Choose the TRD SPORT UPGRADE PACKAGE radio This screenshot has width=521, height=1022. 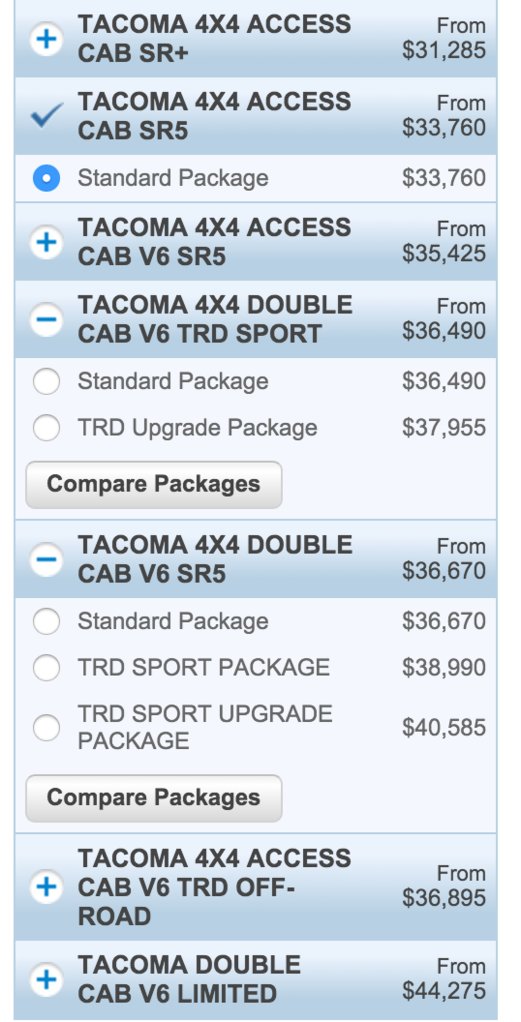(x=46, y=727)
